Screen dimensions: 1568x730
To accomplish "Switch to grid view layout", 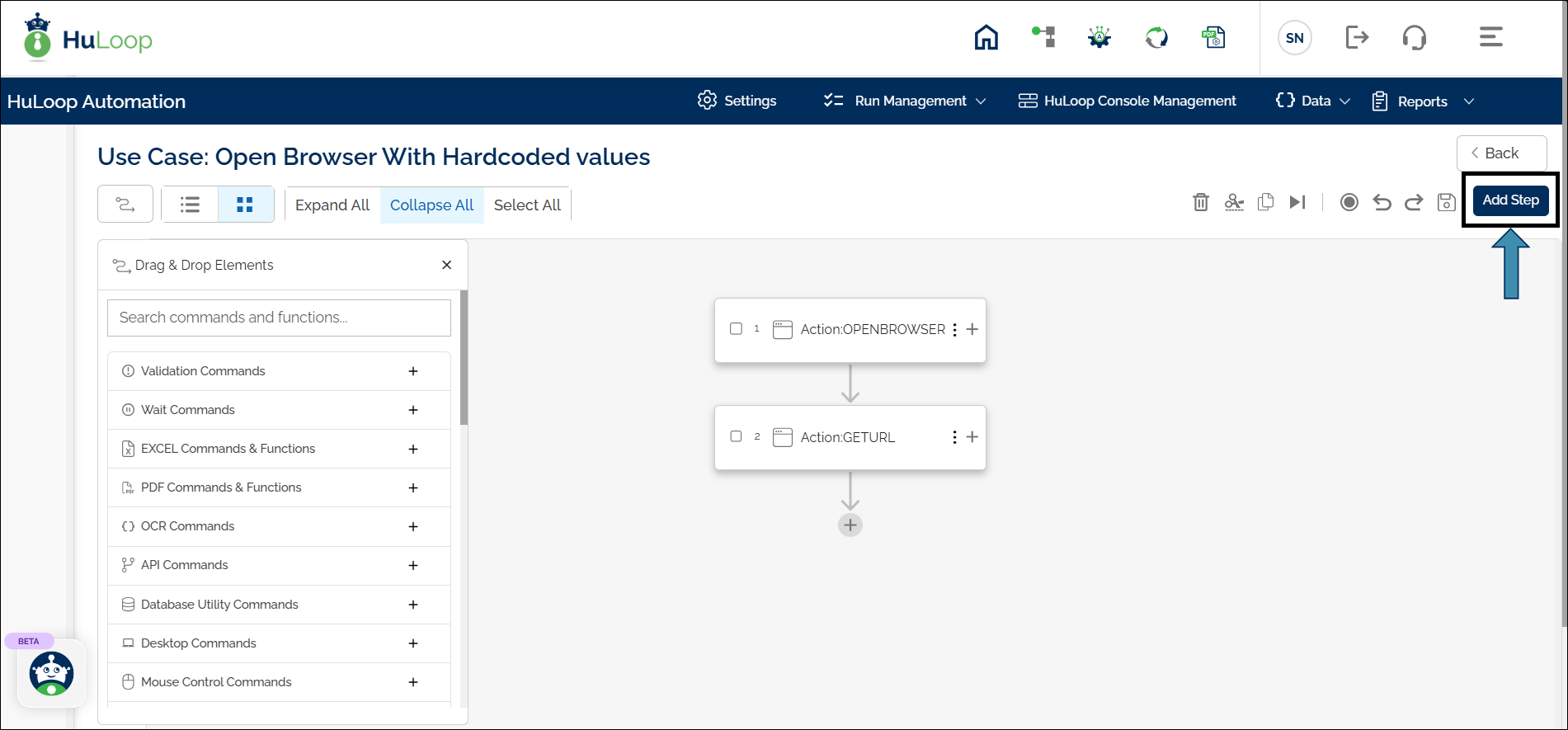I will [245, 205].
